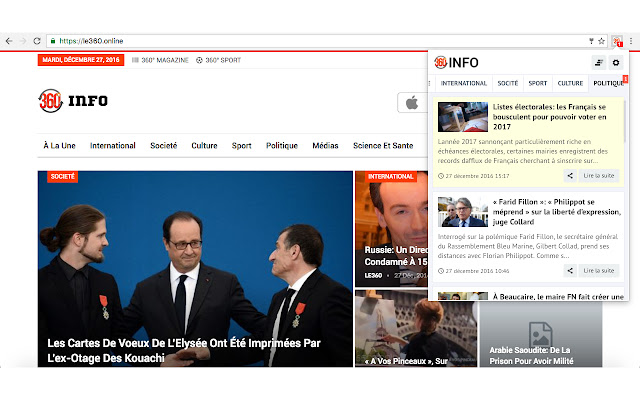The image size is (640, 400).
Task: Open Sport in site navigation
Action: (242, 145)
